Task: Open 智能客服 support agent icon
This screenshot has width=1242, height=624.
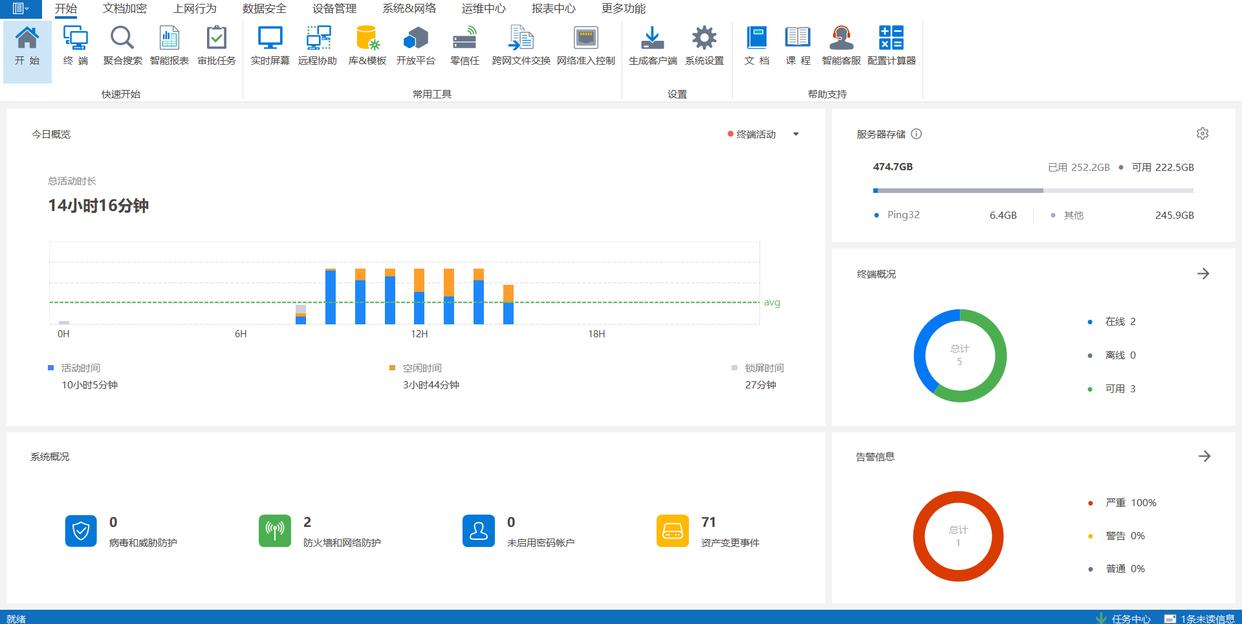Action: [x=841, y=46]
